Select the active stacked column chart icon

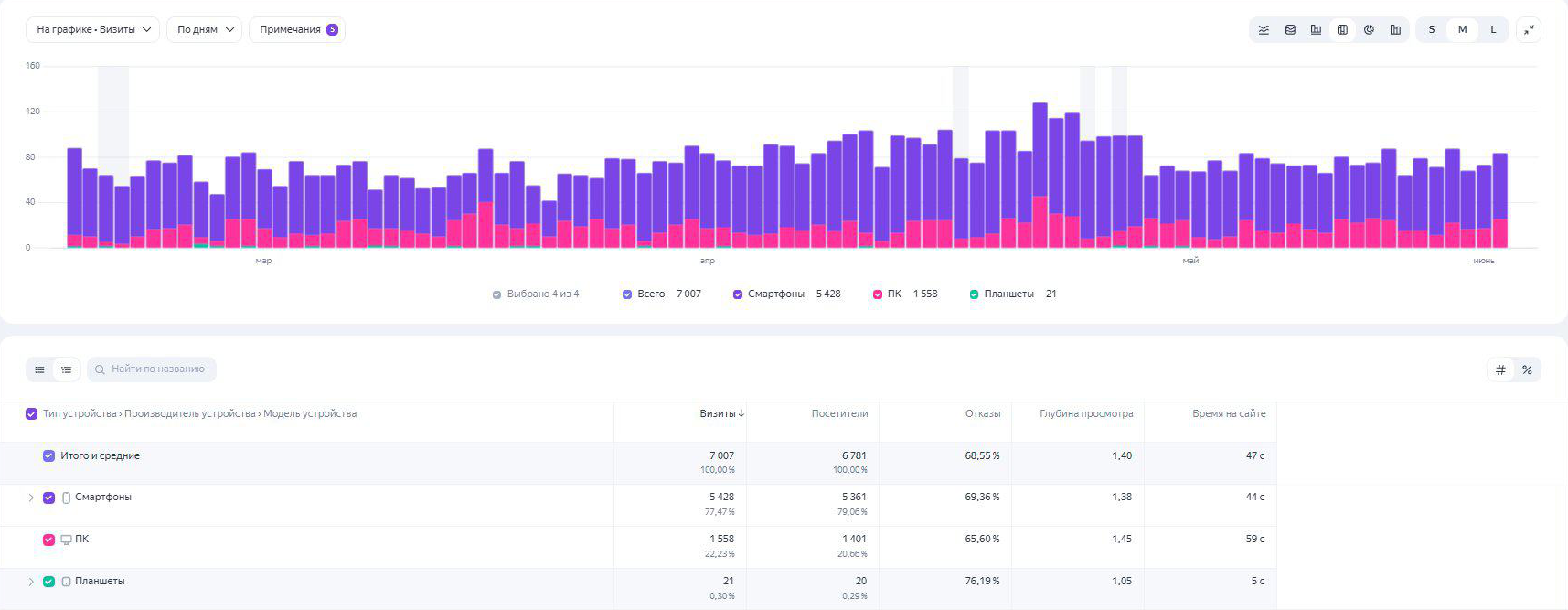click(1342, 30)
